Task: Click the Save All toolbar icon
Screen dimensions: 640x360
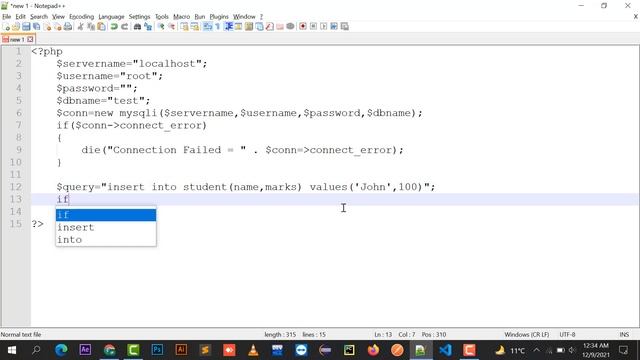Action: pos(37,27)
